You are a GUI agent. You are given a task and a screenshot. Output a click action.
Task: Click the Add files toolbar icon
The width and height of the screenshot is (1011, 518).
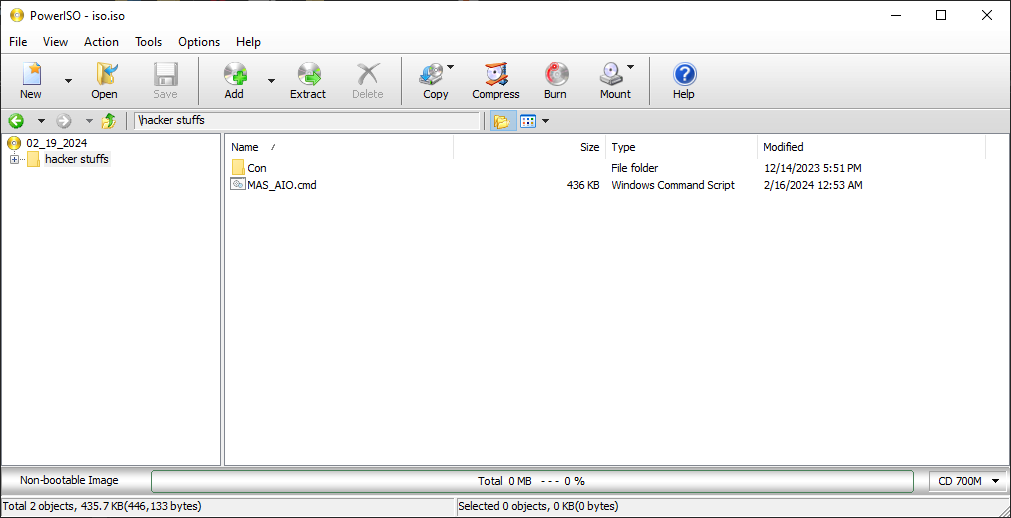pos(234,81)
